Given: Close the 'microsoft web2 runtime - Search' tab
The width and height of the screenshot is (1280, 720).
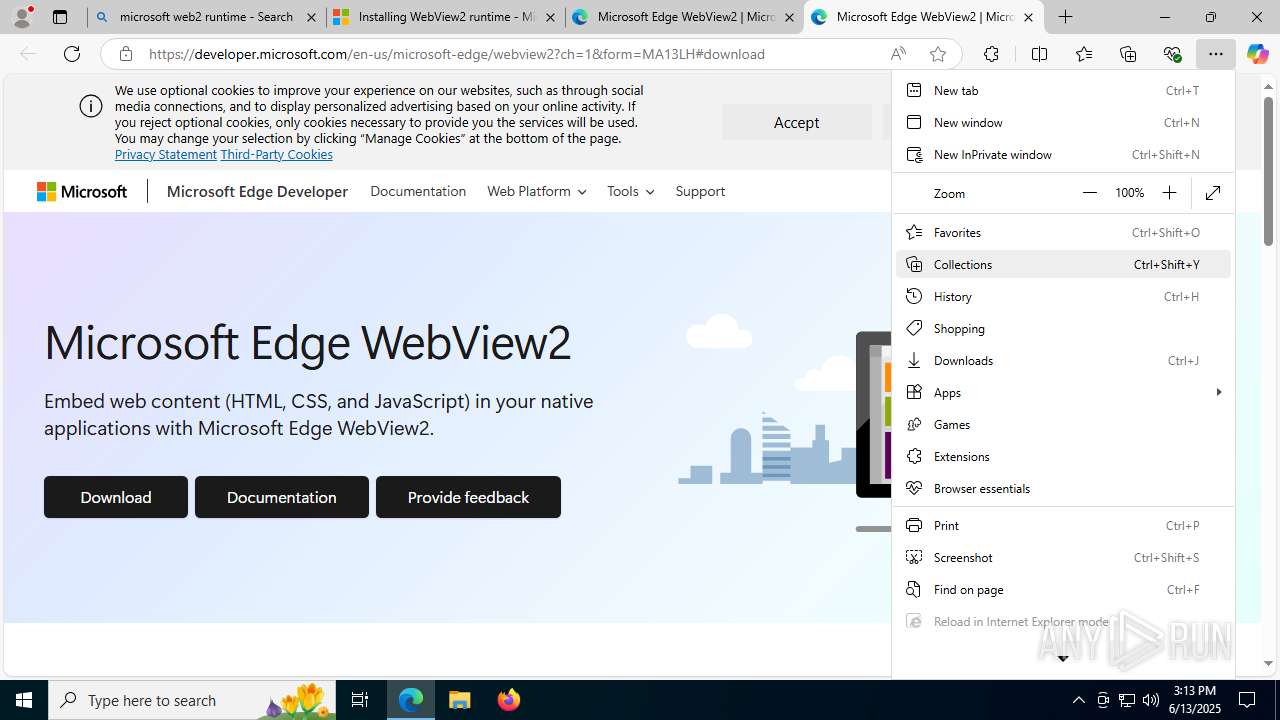Looking at the screenshot, I should click(x=311, y=17).
